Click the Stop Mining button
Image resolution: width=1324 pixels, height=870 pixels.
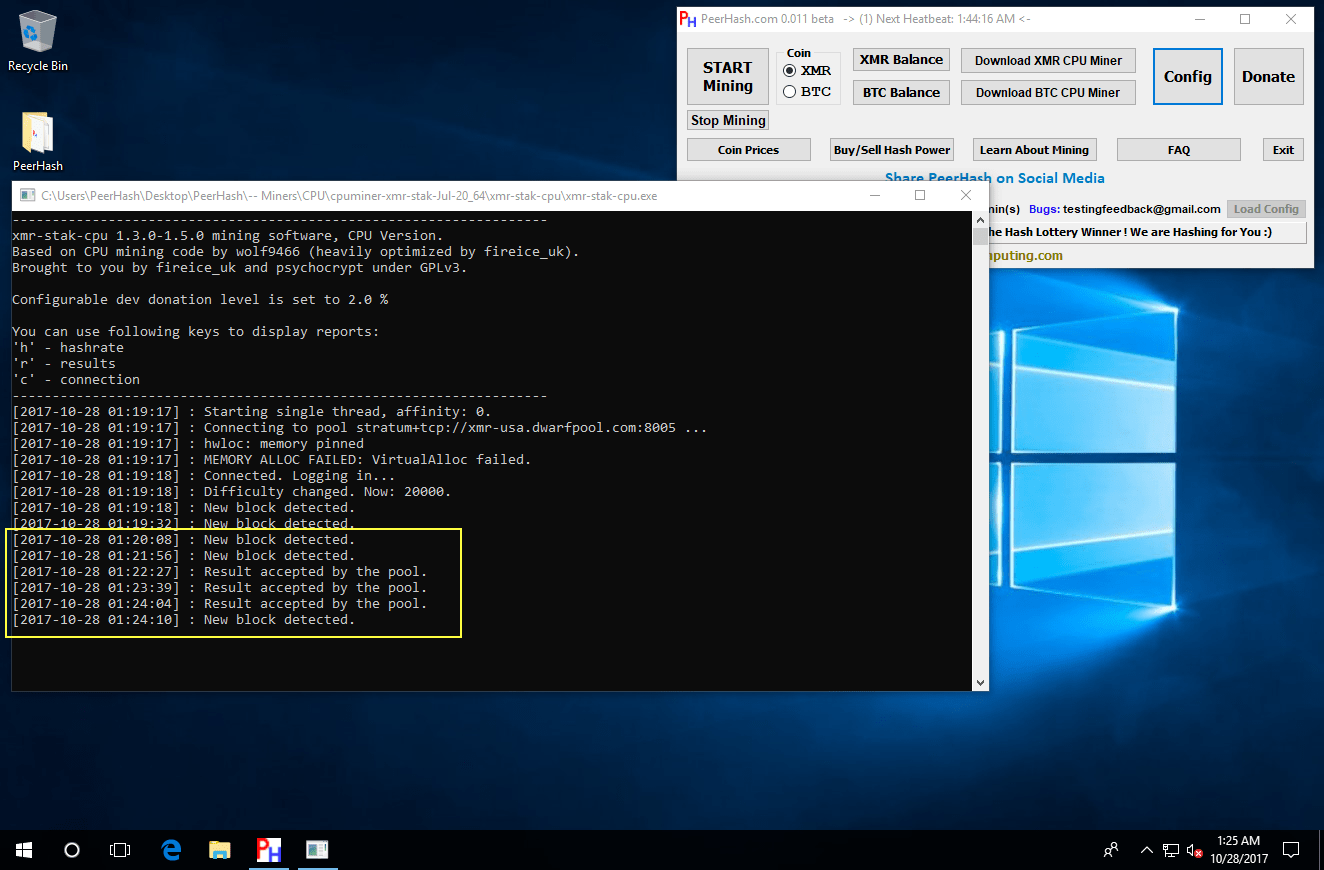click(x=728, y=120)
